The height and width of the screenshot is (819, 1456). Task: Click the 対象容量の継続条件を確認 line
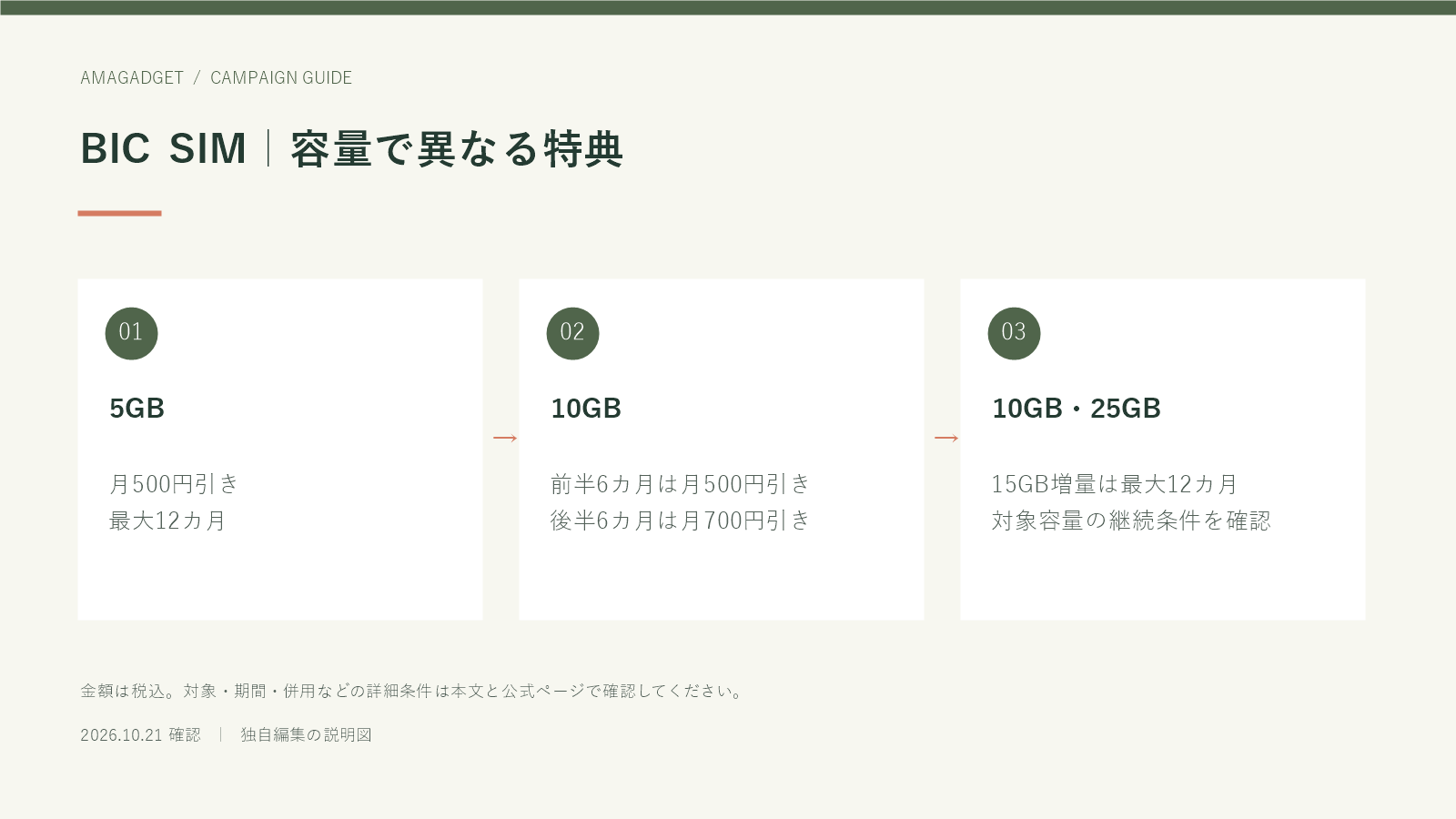coord(1131,521)
